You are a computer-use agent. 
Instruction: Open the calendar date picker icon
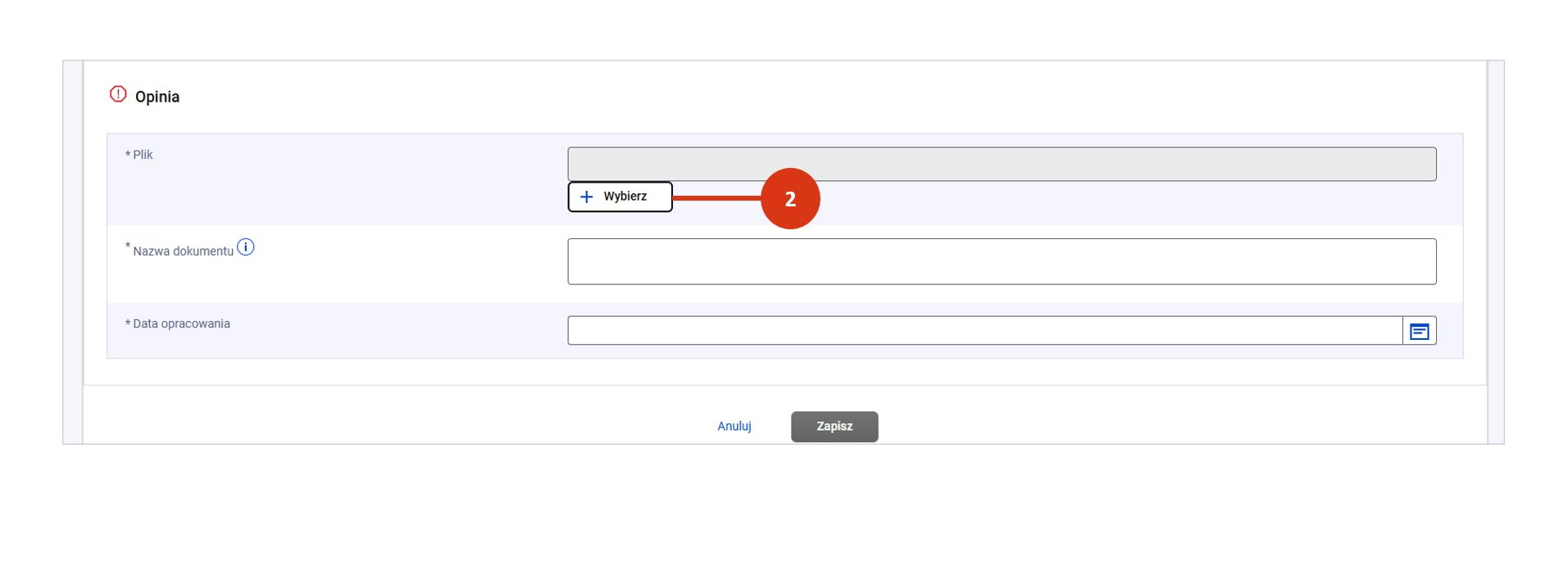1419,331
